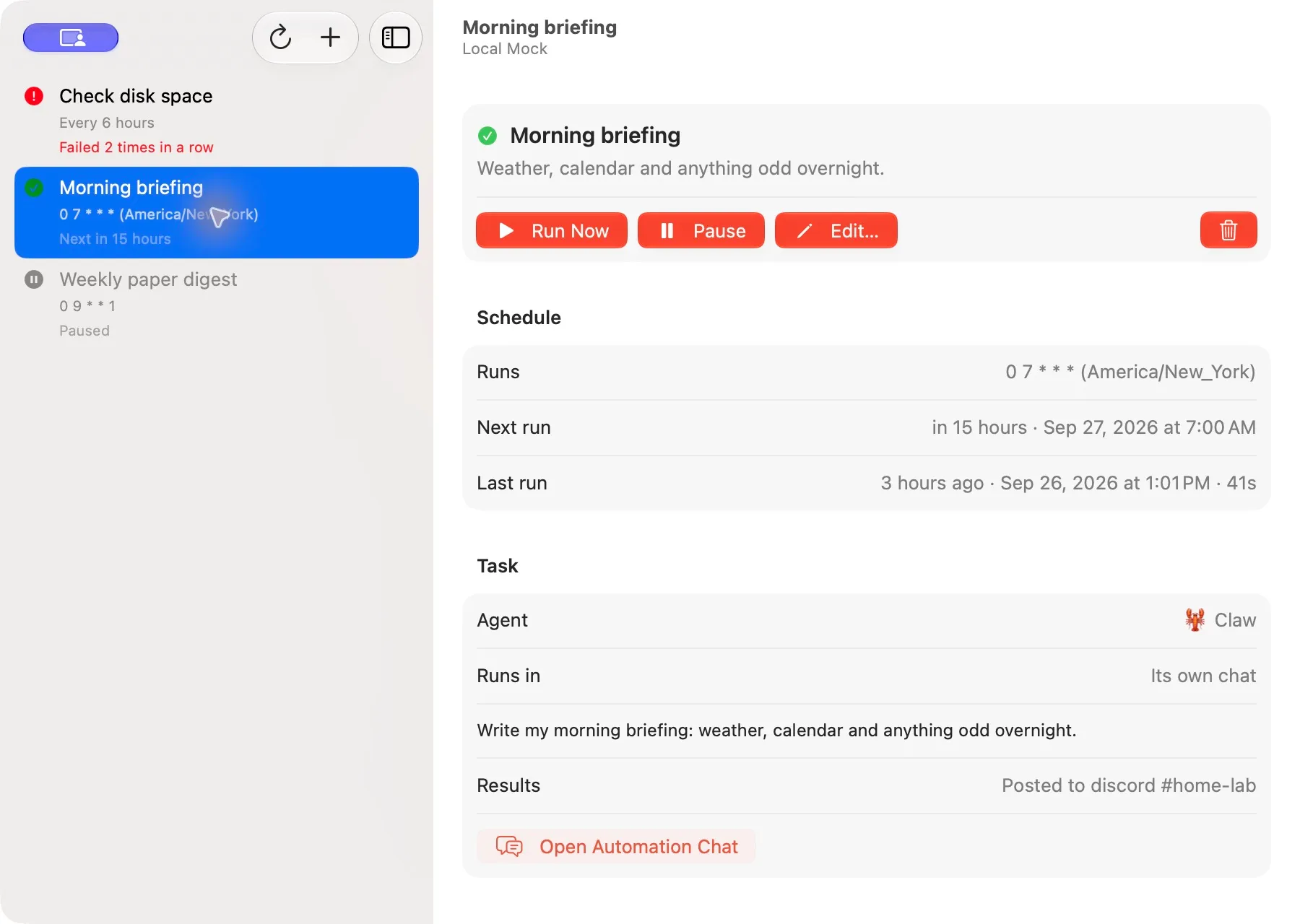Click Next run value 'Sep 27, 2026 at 7:00 AM'

(x=1150, y=427)
